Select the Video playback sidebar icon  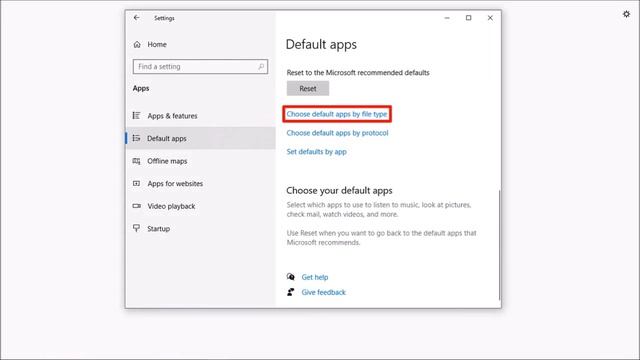point(136,206)
